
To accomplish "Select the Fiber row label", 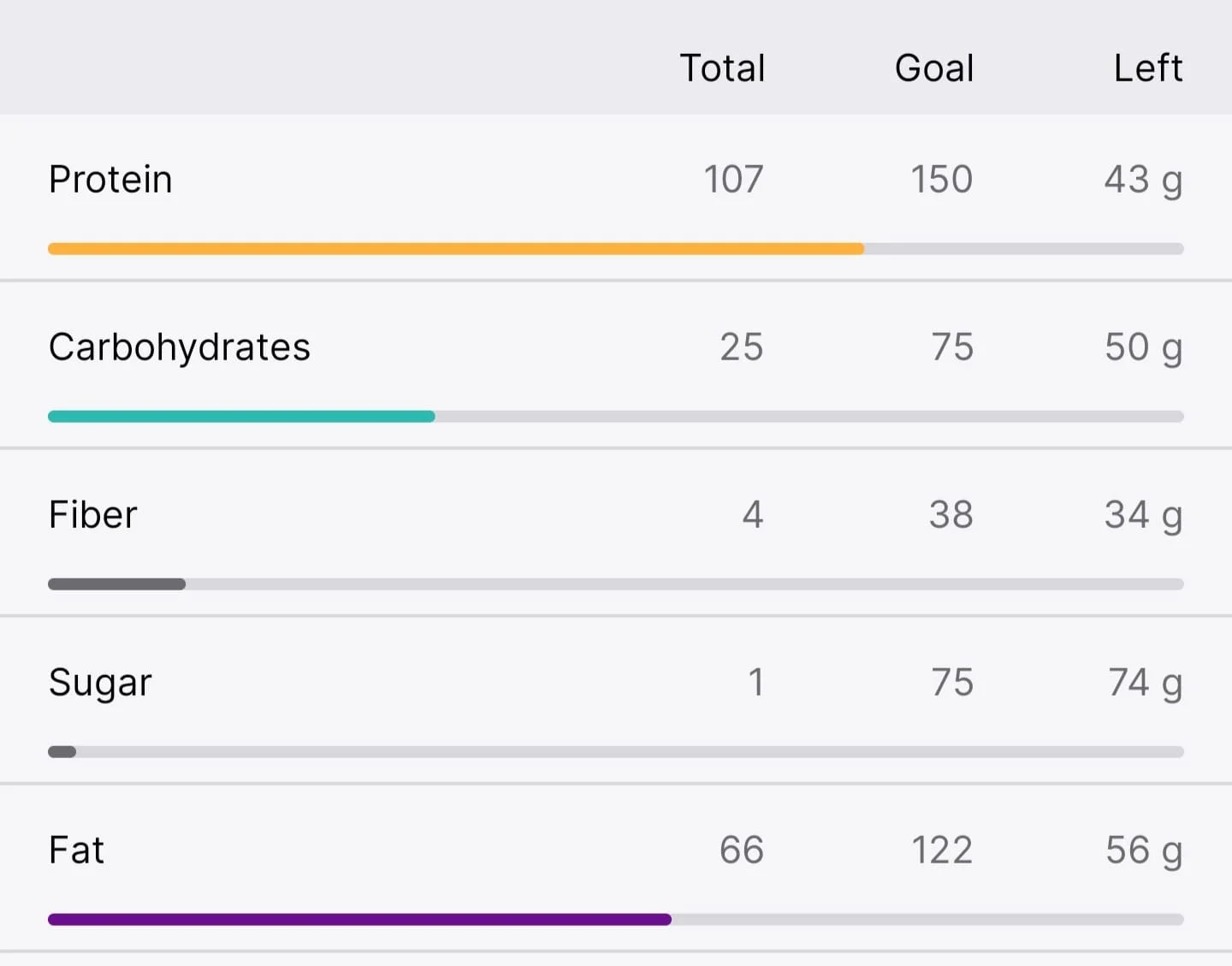I will tap(92, 515).
